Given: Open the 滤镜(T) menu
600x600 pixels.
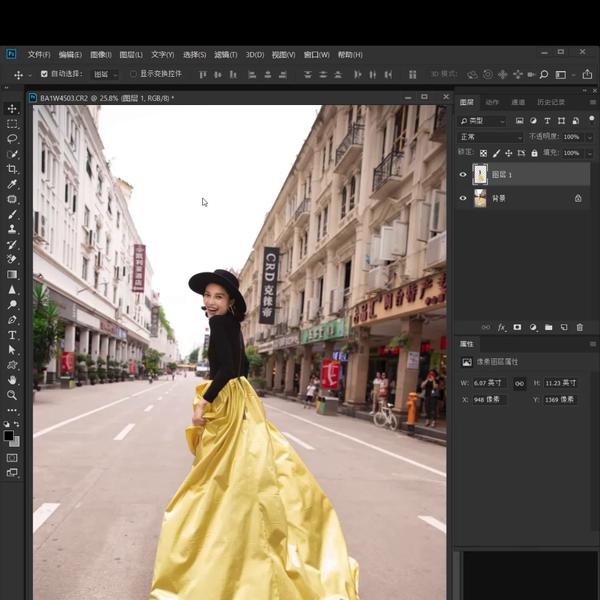Looking at the screenshot, I should (225, 55).
